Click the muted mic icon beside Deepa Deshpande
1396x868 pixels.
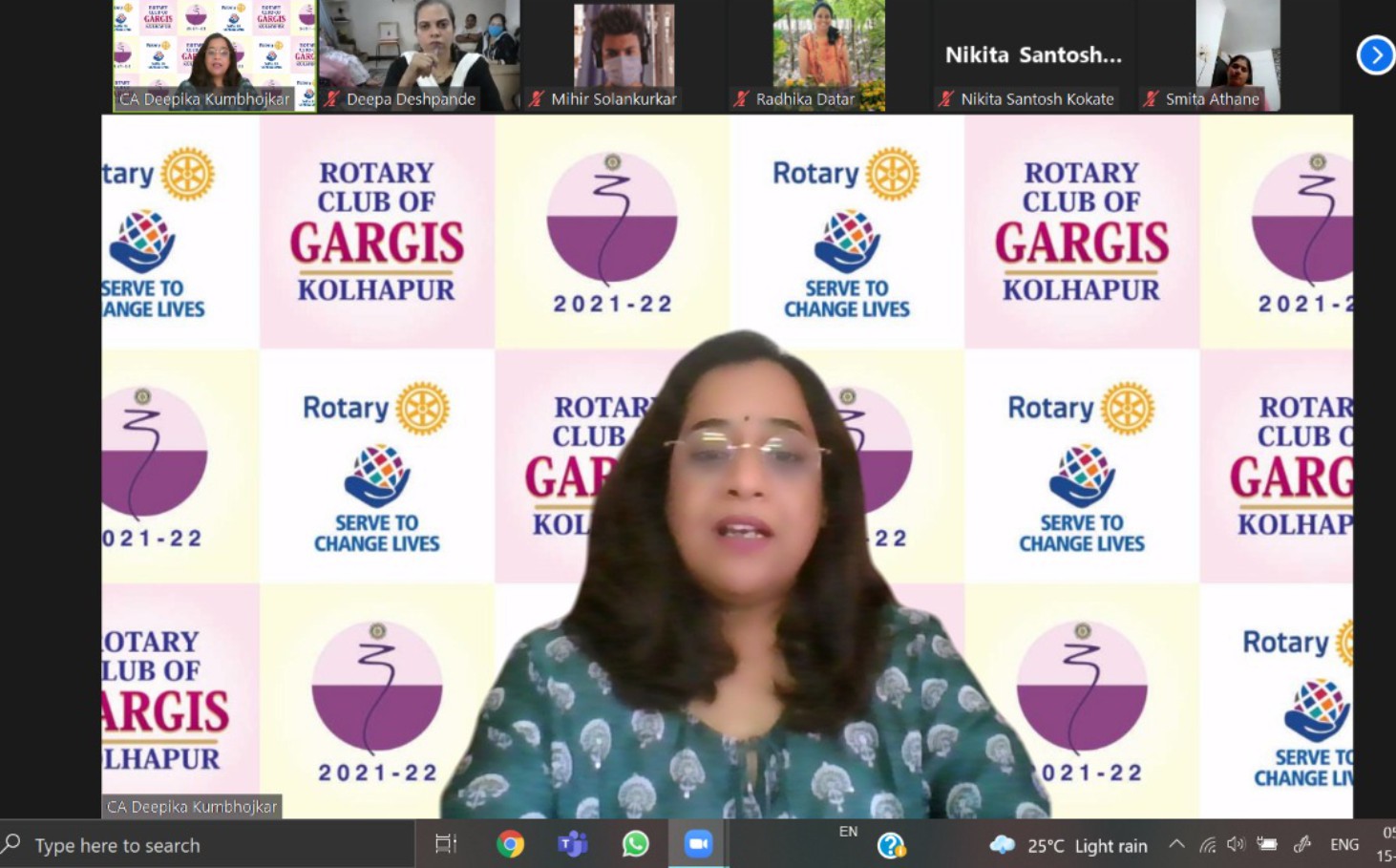(x=332, y=98)
